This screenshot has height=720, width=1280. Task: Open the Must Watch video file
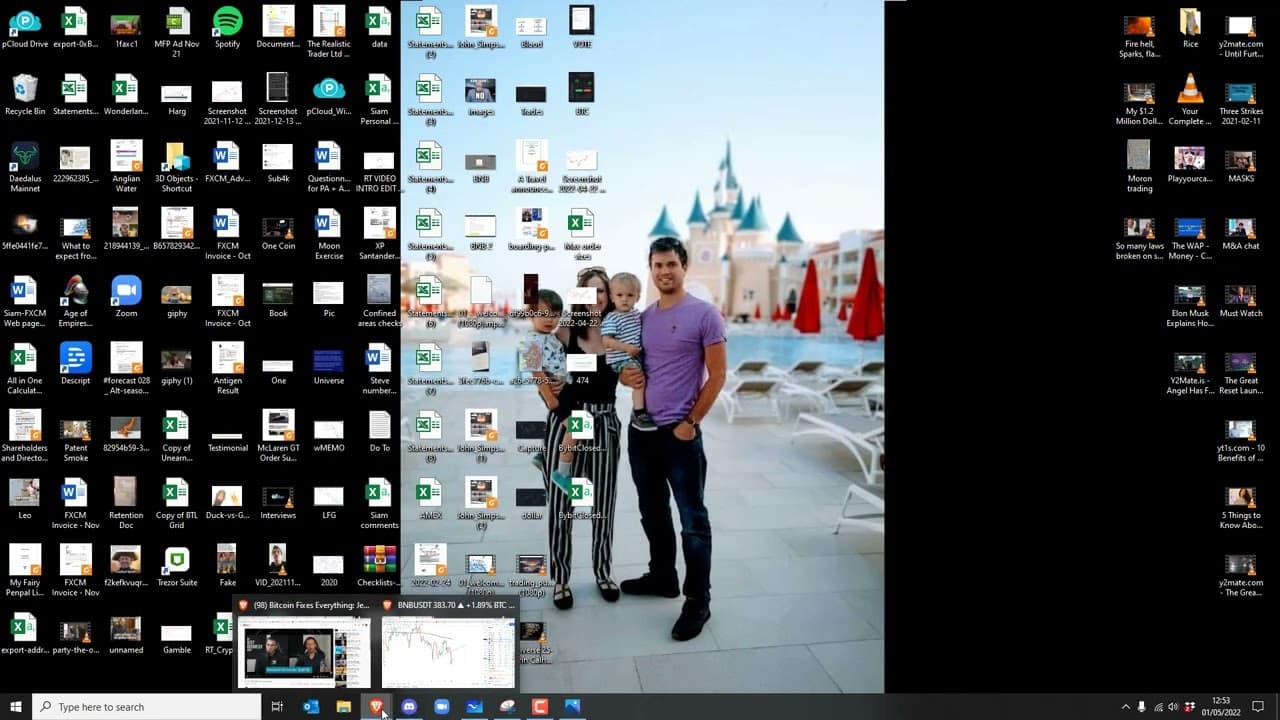point(1241,301)
